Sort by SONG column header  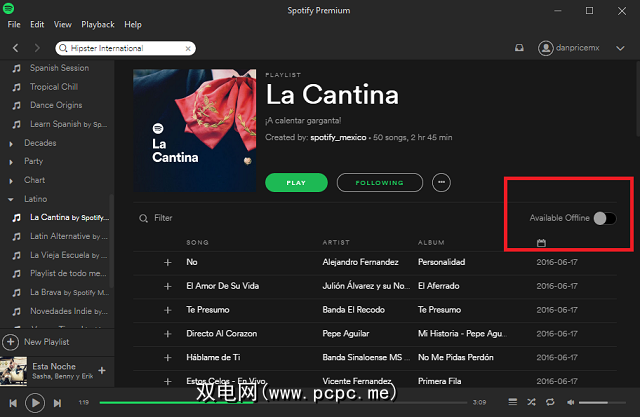(x=198, y=242)
